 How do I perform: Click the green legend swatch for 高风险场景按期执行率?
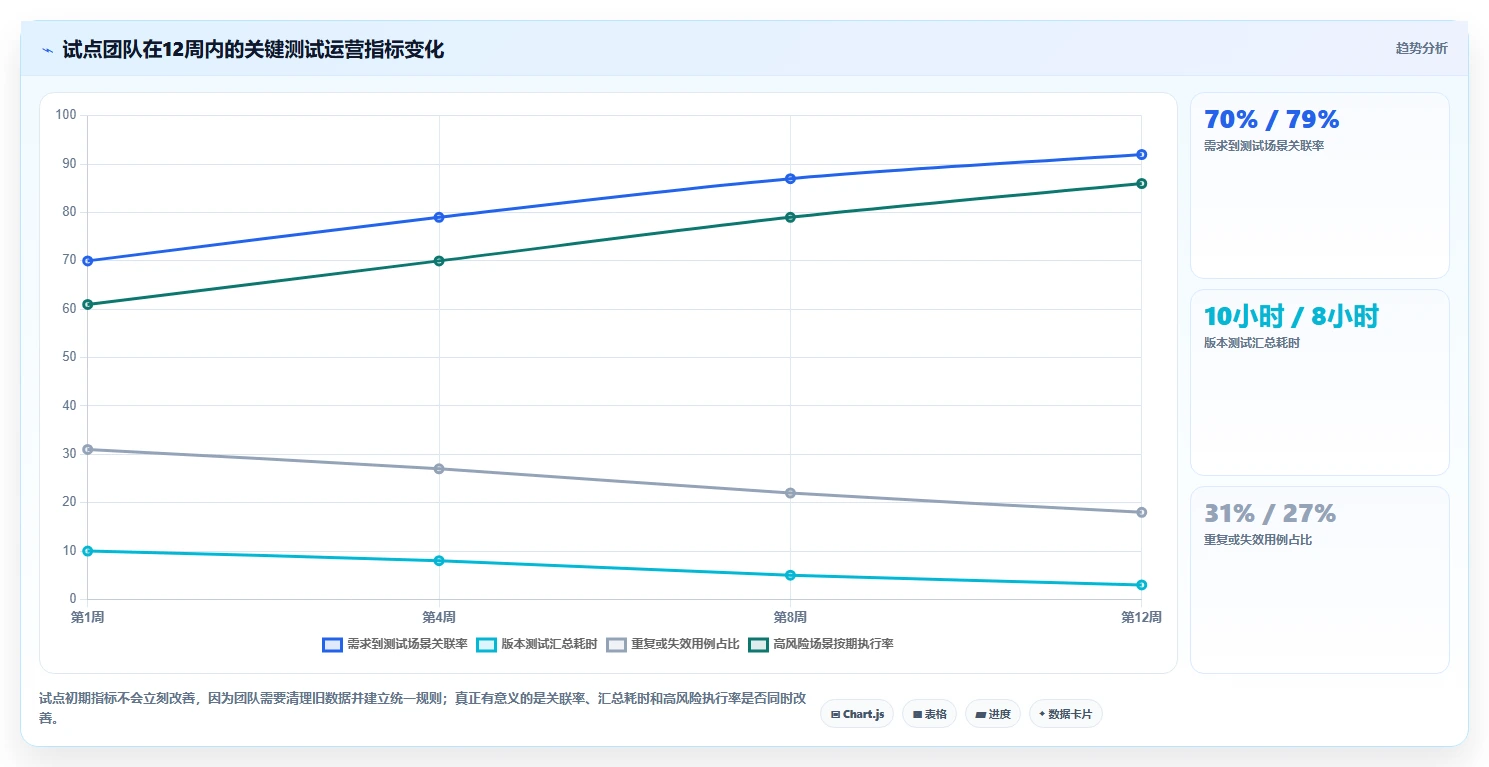click(758, 644)
